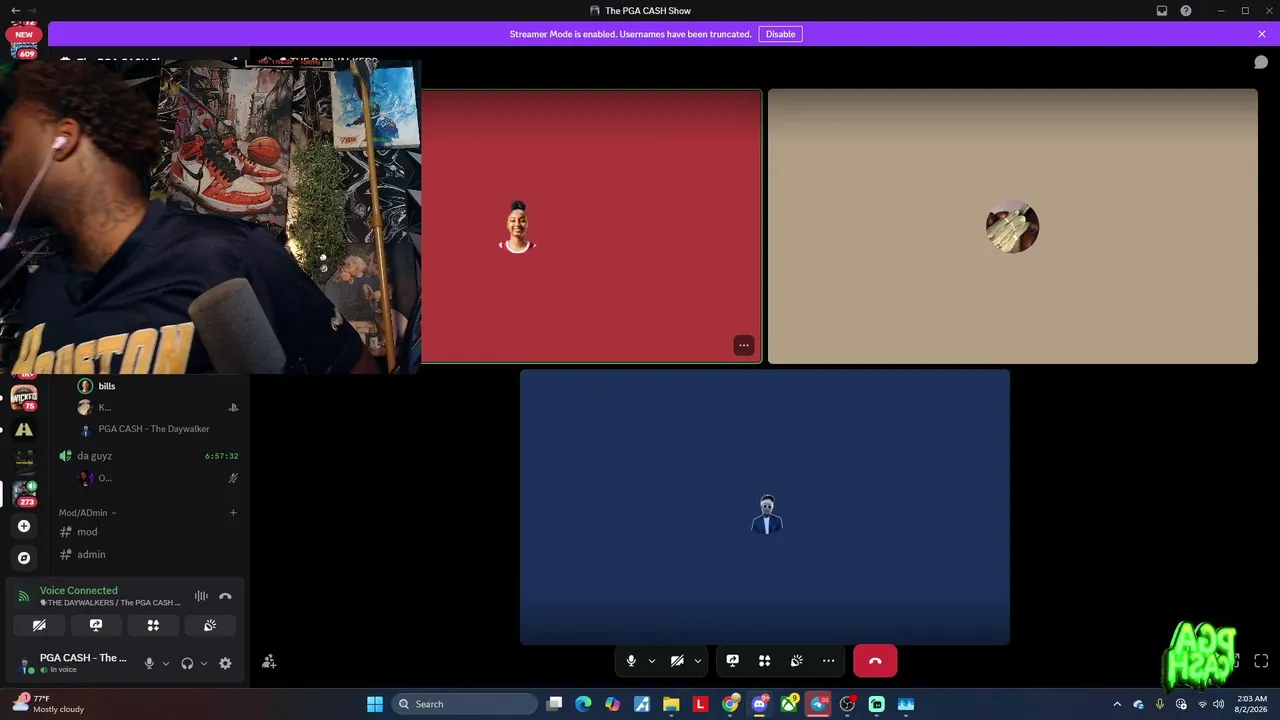Open the PGA CASH user profile panel
Screen dimensions: 1280x720
point(73,663)
